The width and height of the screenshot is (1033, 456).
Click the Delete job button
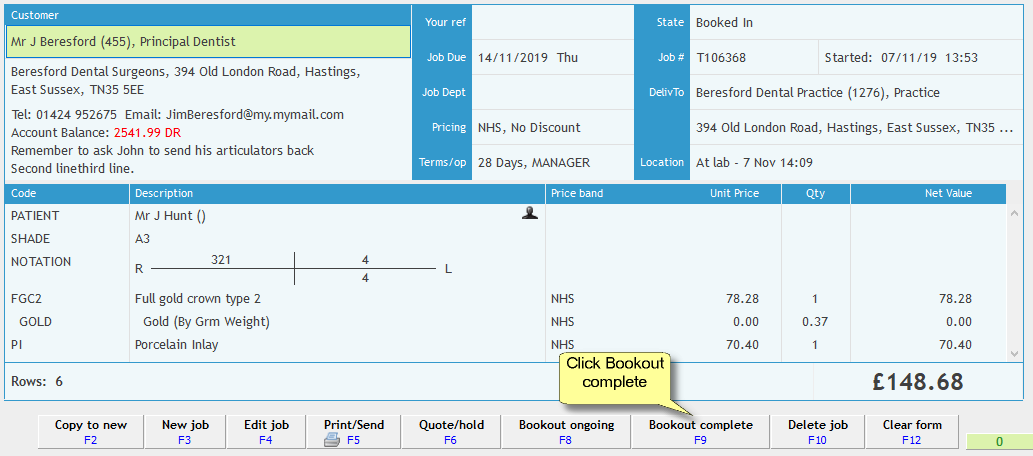pos(817,431)
